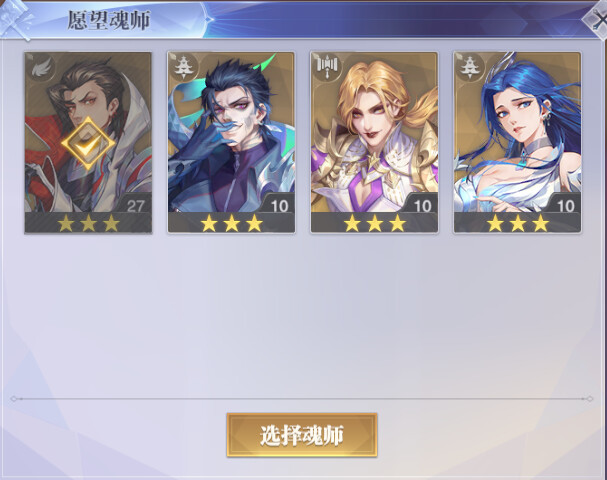Click the star rating under blue-haired woman card

tap(518, 224)
